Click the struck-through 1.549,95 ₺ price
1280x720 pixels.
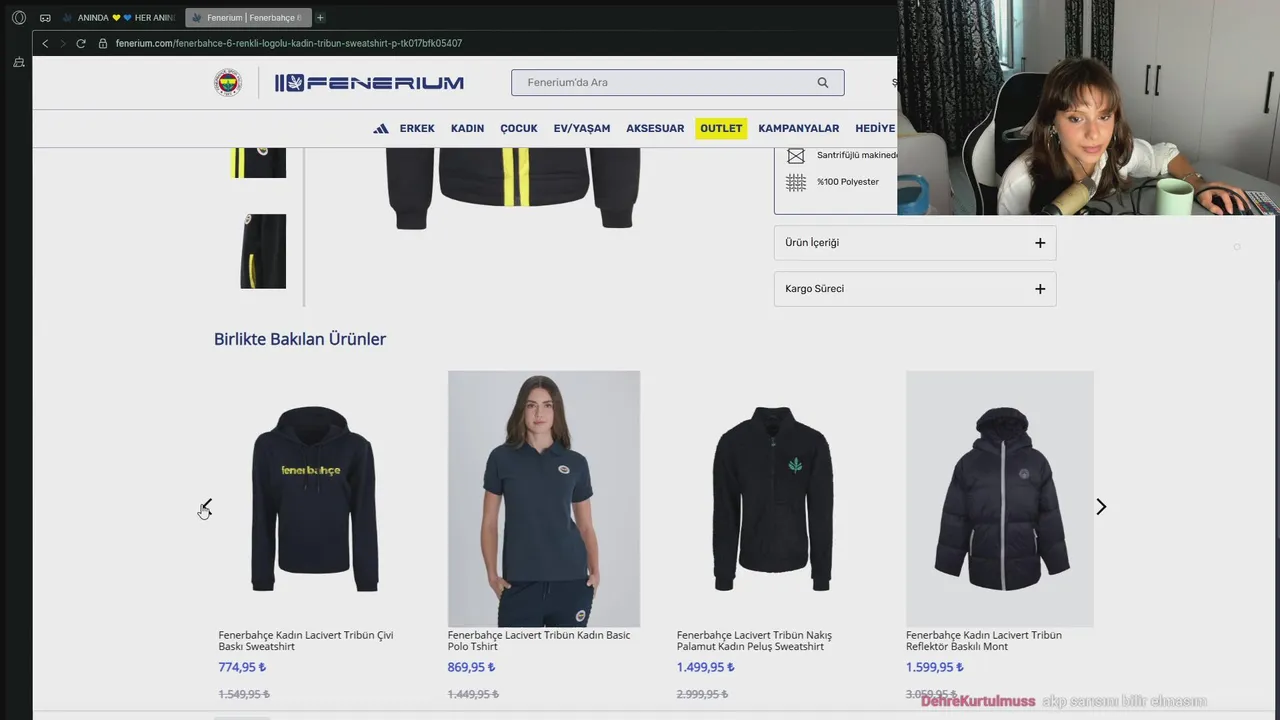pos(244,694)
